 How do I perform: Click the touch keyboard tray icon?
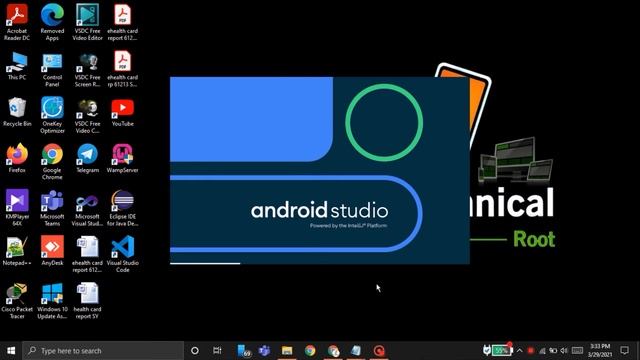577,351
